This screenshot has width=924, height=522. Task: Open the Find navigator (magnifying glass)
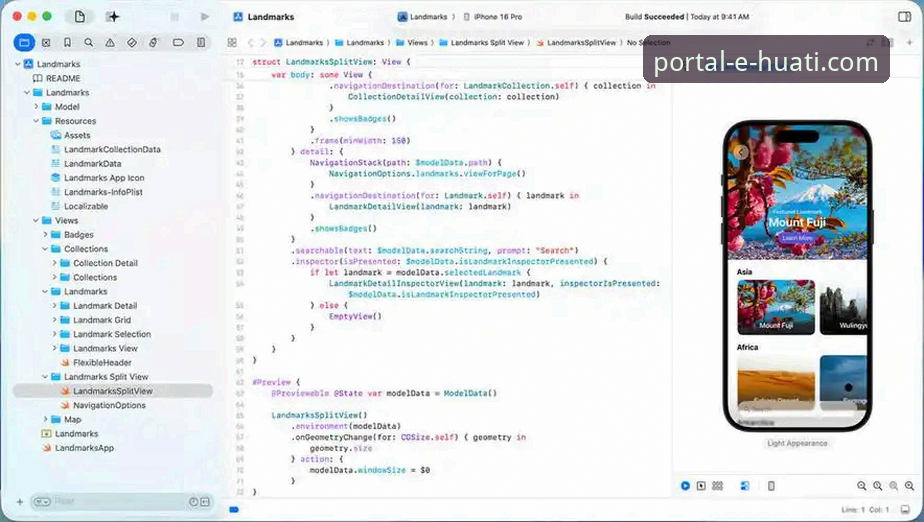[x=88, y=43]
